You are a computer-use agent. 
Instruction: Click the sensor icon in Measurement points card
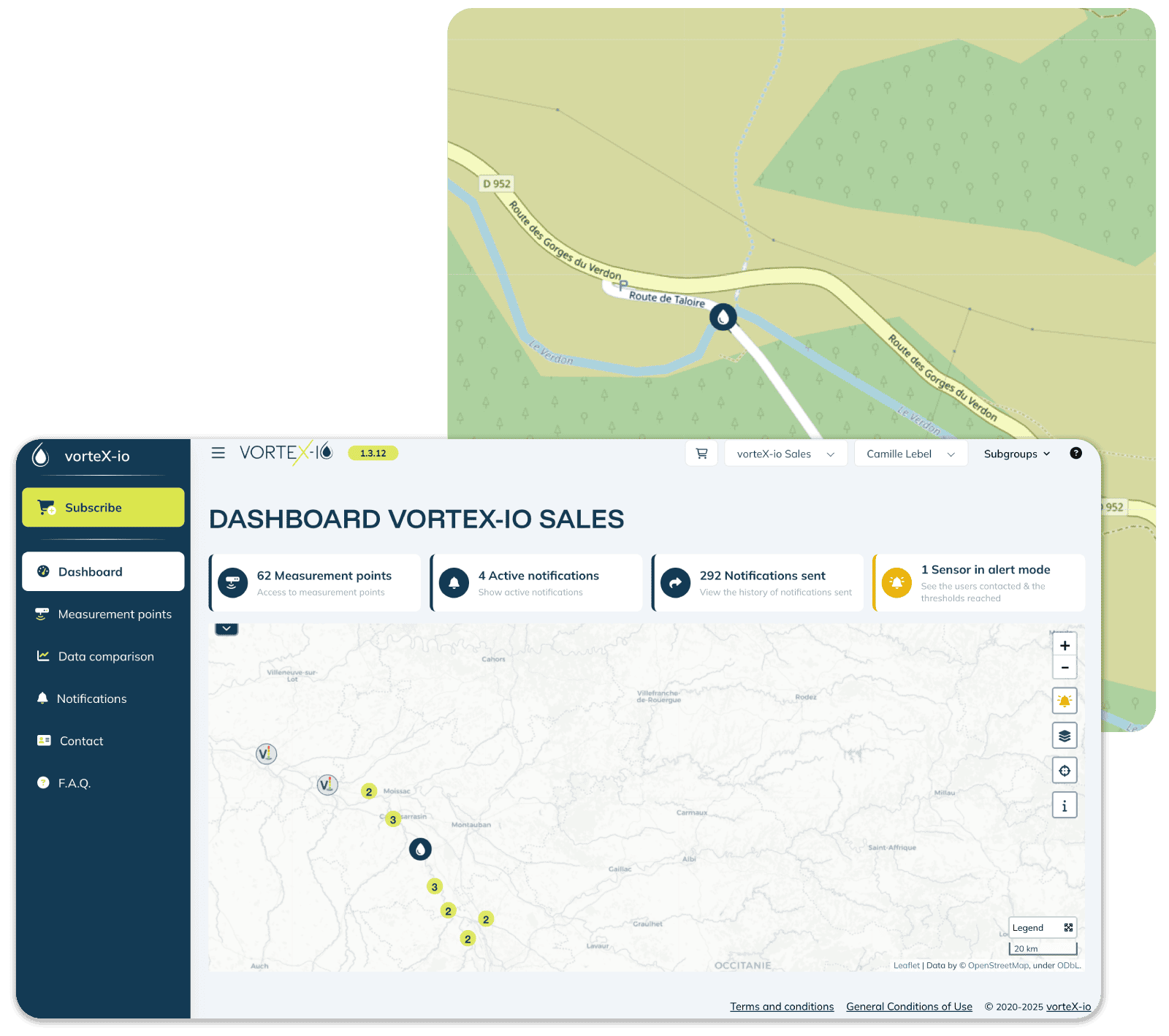tap(232, 582)
